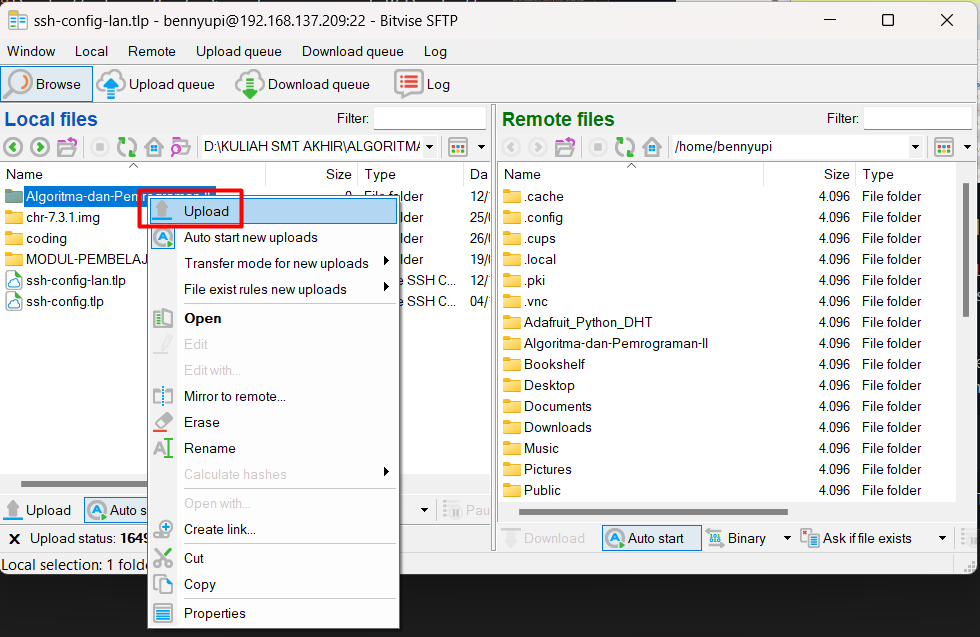Screen dimensions: 980x637
Task: Choose Properties from context menu
Action: pos(274,613)
